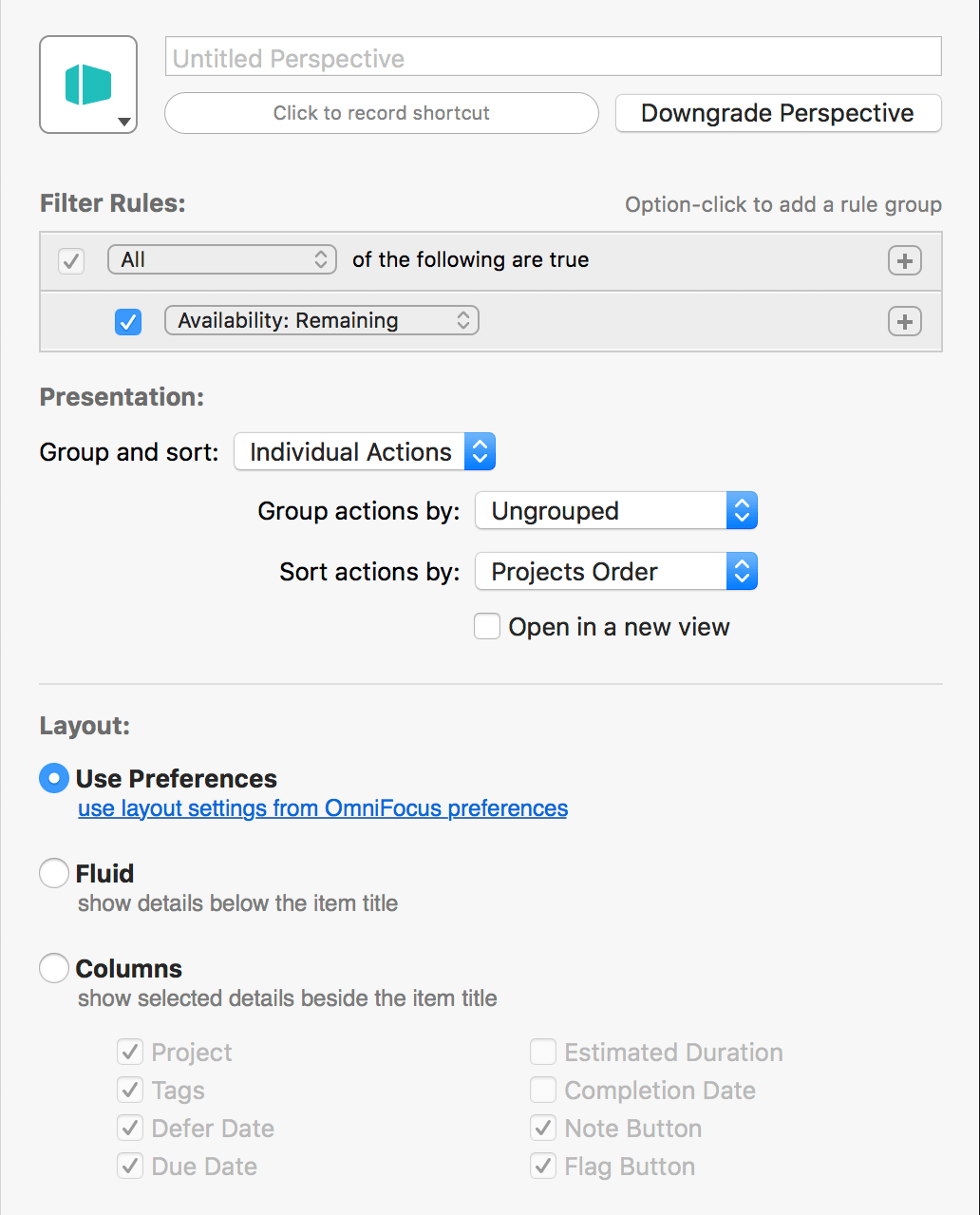Viewport: 980px width, 1215px height.
Task: Toggle the Due Date column checkbox
Action: pyautogui.click(x=130, y=1167)
